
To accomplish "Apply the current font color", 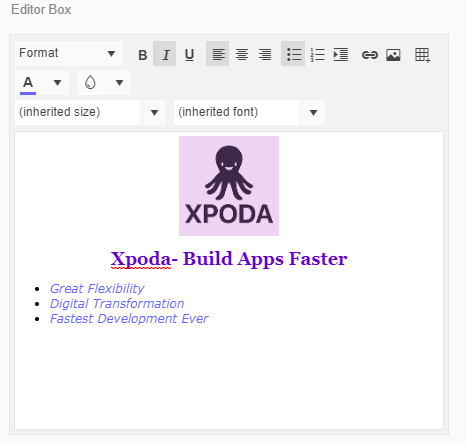I will click(x=28, y=83).
